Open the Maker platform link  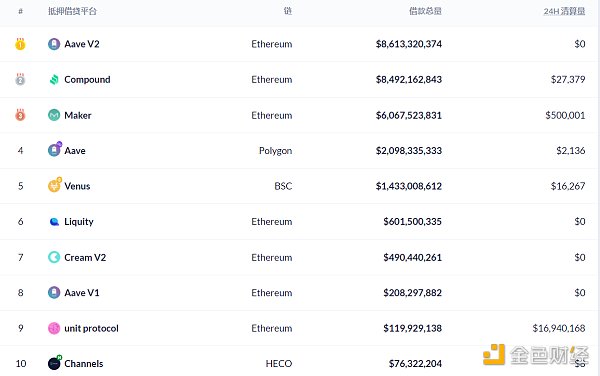click(78, 115)
